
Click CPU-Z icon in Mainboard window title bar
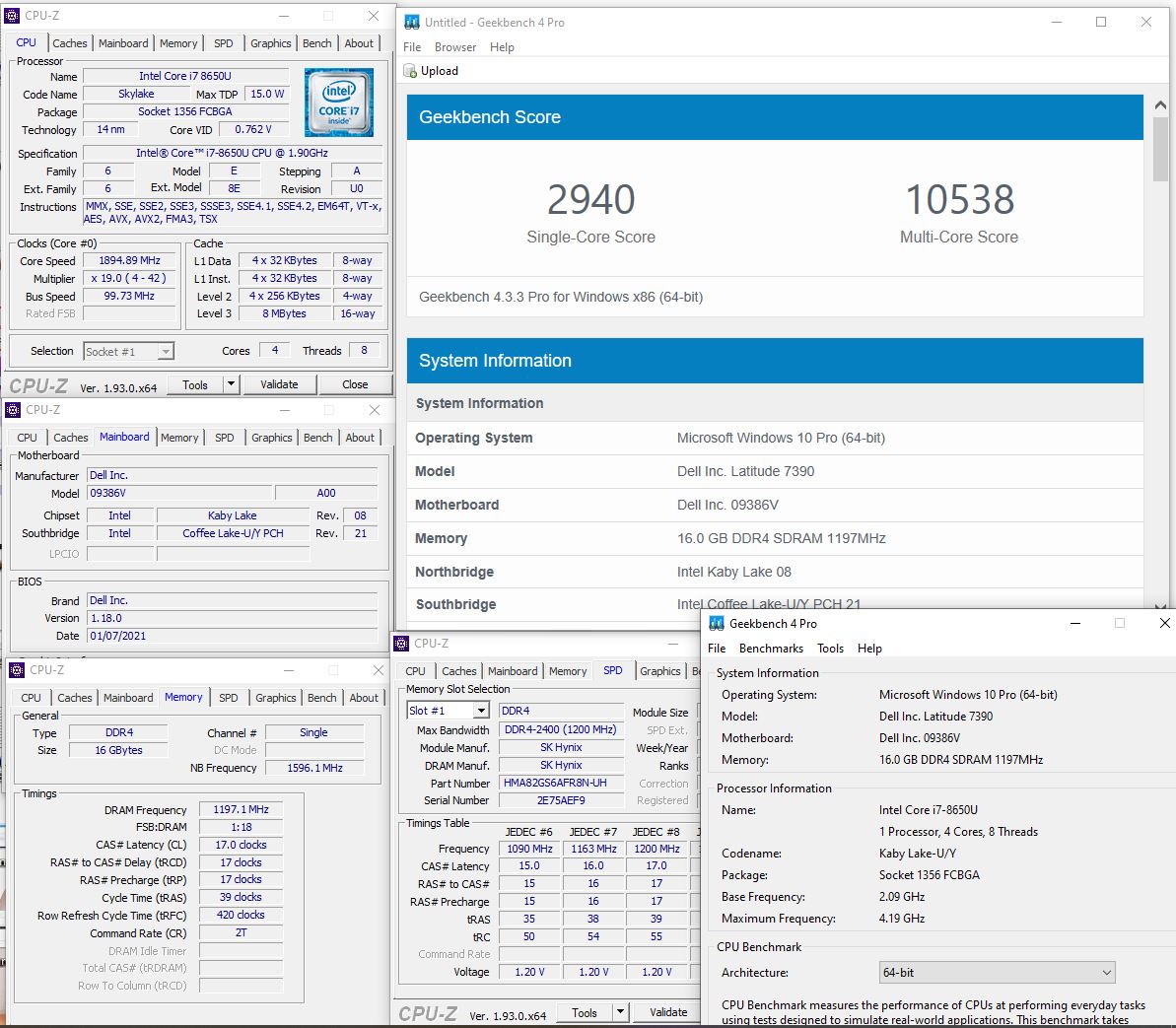click(x=13, y=409)
